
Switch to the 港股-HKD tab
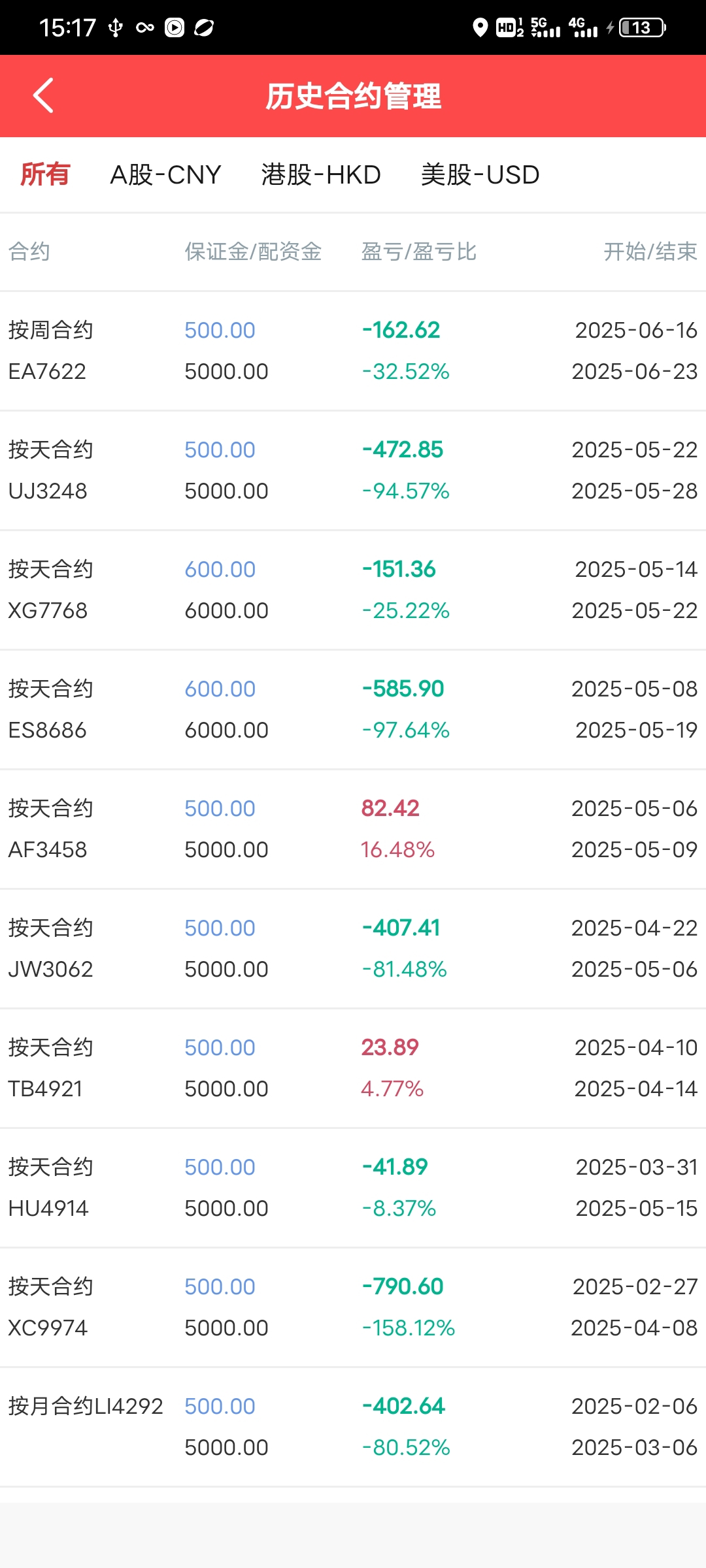click(x=321, y=174)
